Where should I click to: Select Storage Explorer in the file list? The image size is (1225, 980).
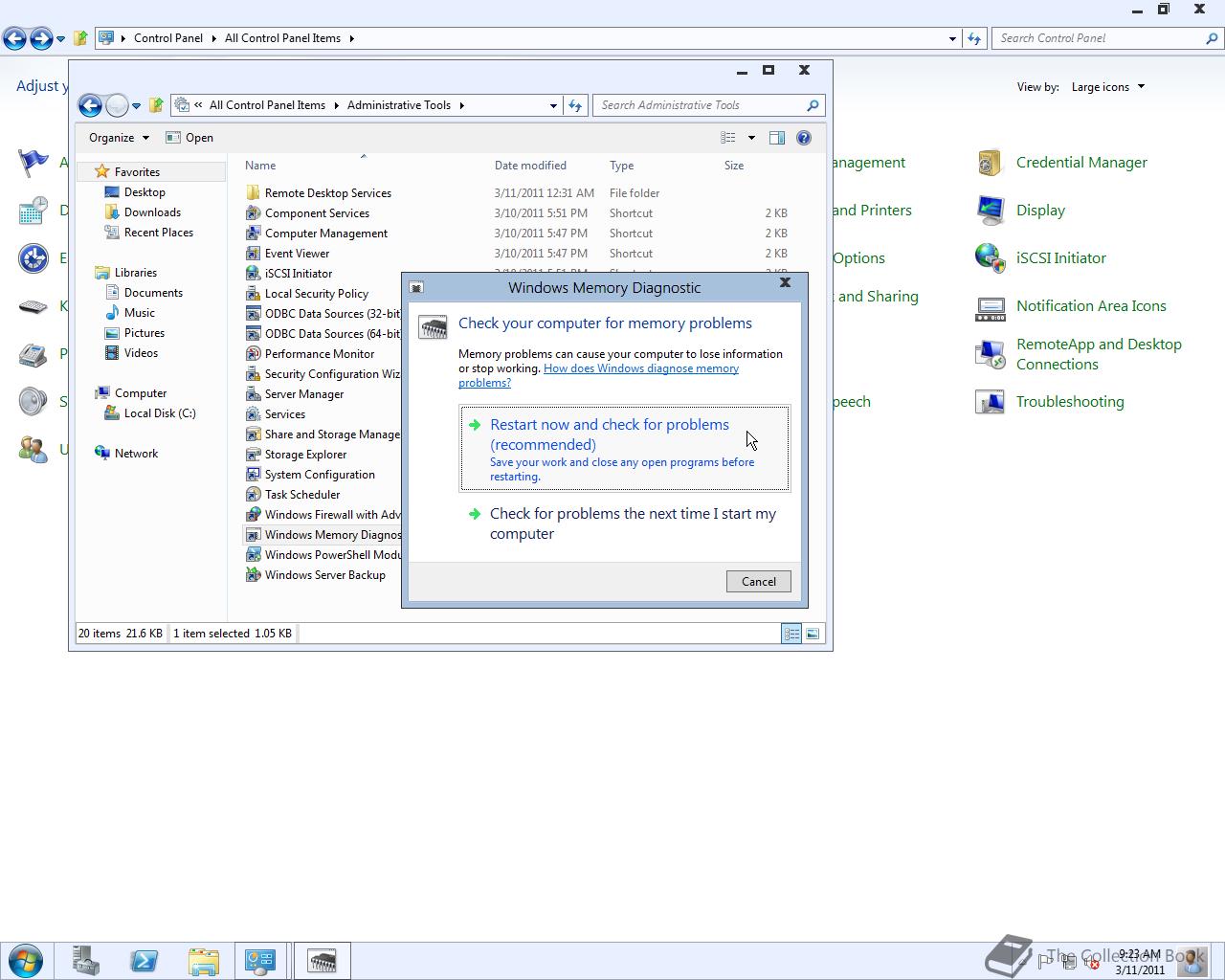point(305,455)
